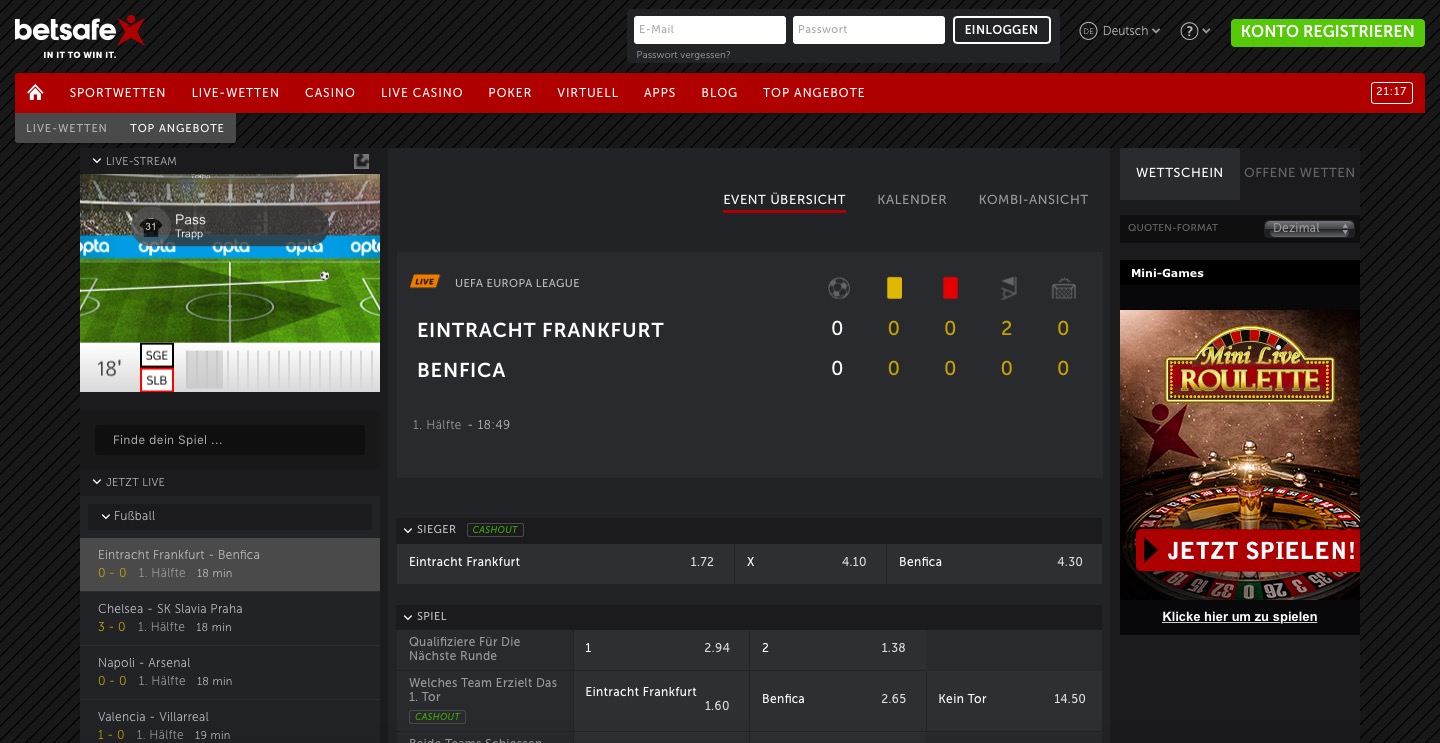1440x743 pixels.
Task: Pop out the live-stream window icon
Action: (x=362, y=161)
